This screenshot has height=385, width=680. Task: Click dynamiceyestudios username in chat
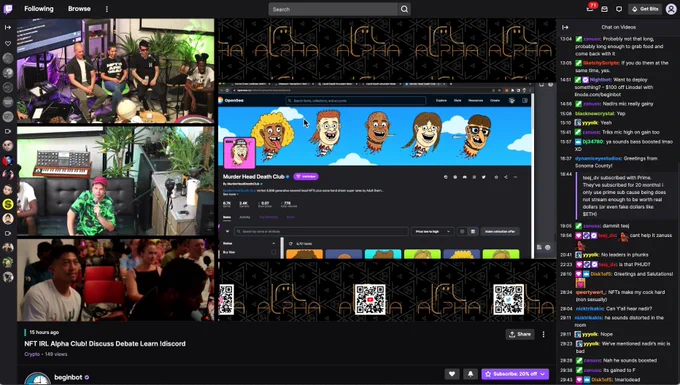click(598, 159)
